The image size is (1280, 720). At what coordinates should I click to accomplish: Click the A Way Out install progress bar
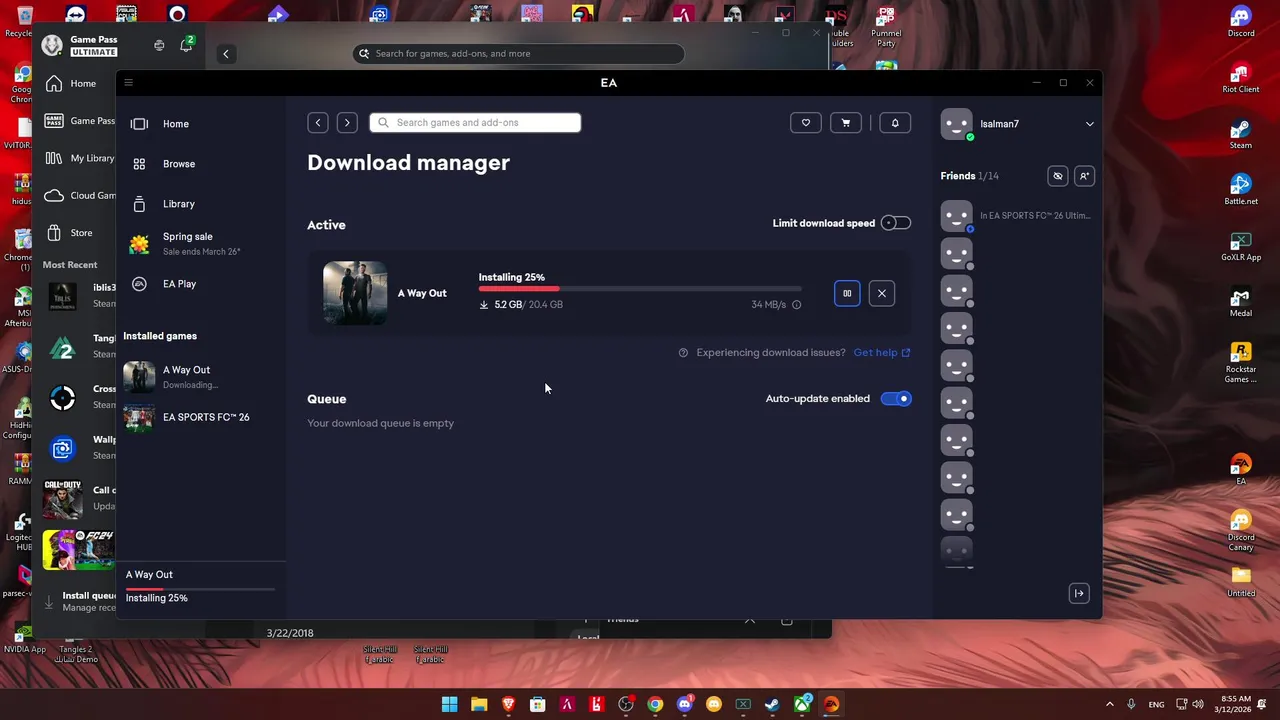640,289
